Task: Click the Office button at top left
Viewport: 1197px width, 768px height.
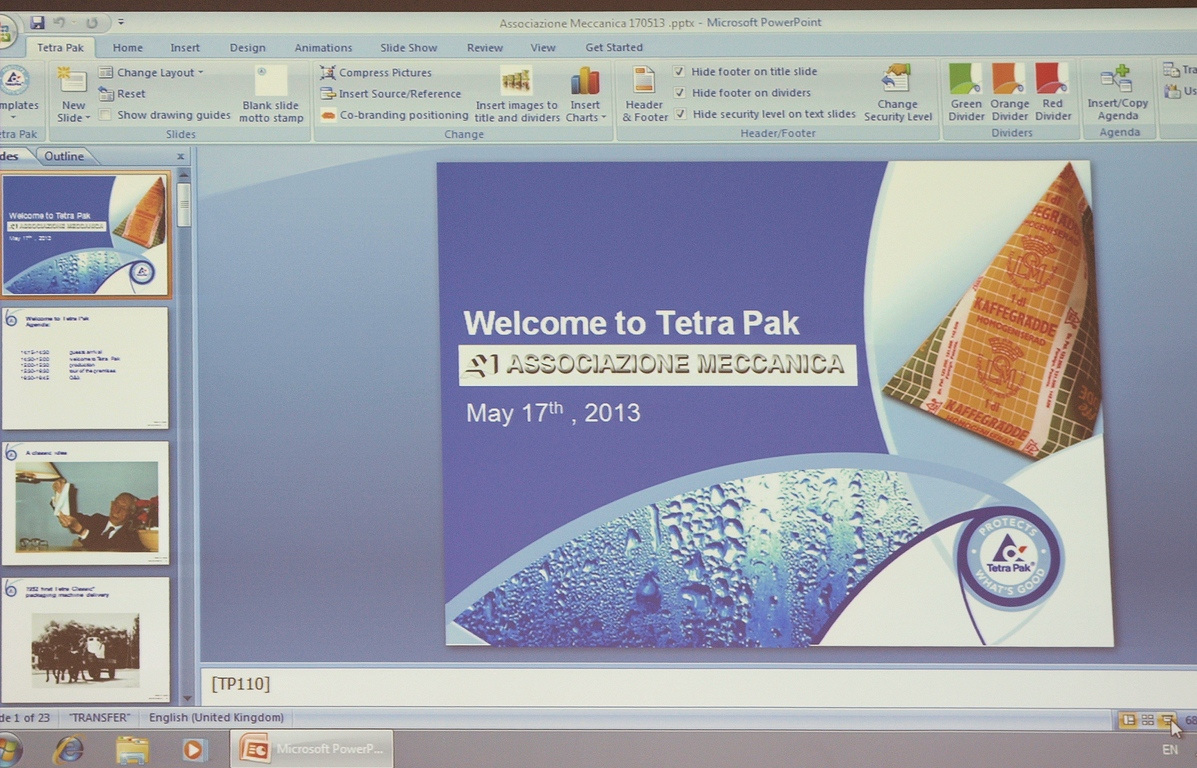Action: pos(6,31)
